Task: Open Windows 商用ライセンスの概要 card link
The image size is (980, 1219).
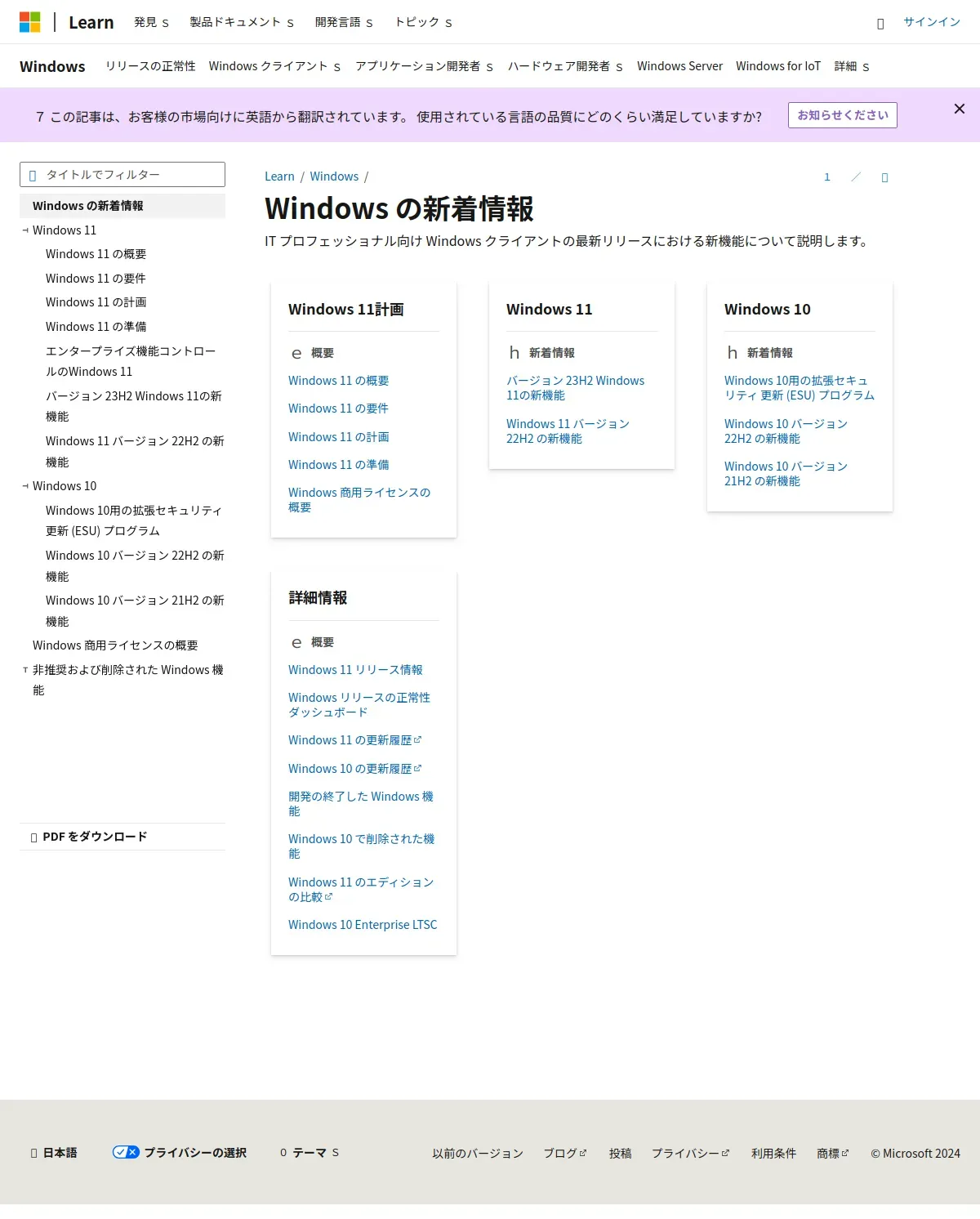Action: [x=359, y=500]
